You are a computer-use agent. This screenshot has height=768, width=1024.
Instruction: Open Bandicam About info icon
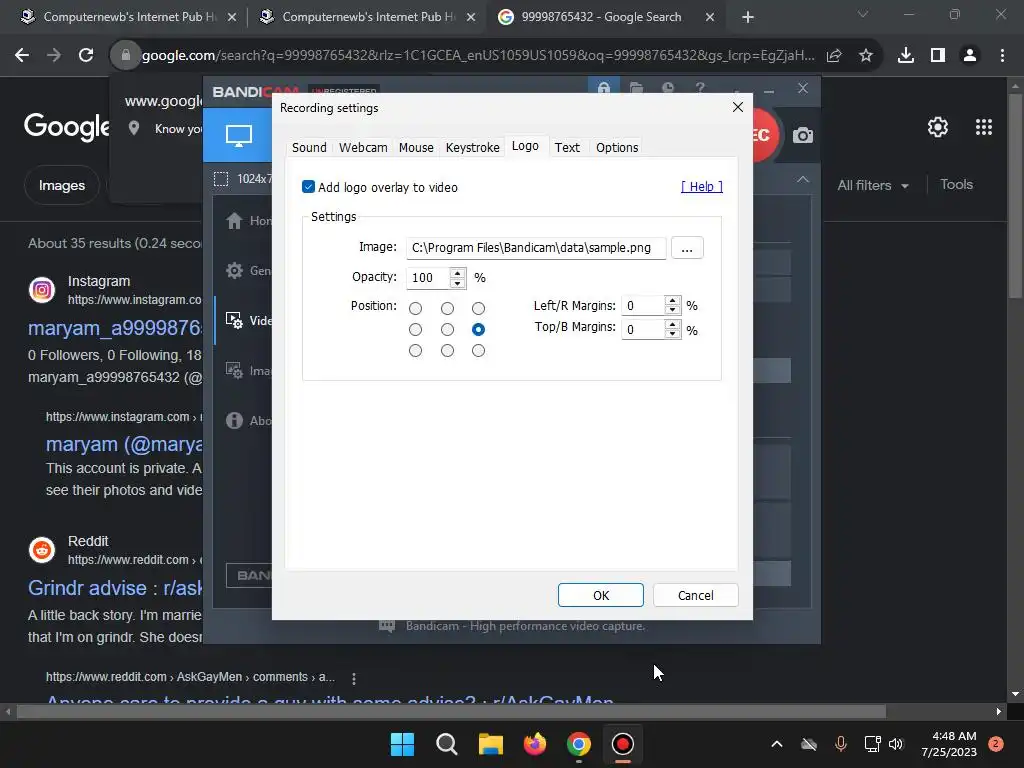(x=234, y=421)
